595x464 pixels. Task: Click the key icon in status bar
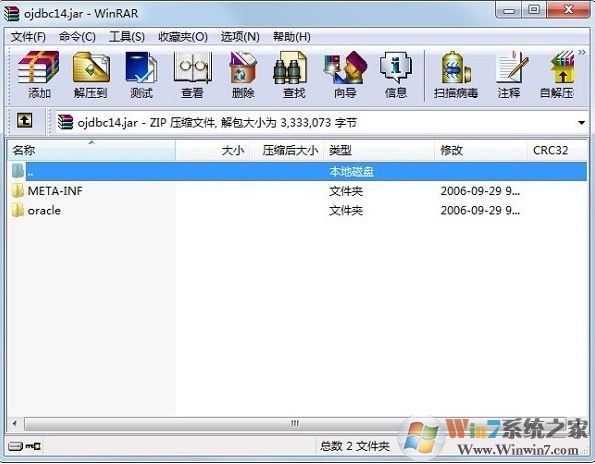pos(33,447)
